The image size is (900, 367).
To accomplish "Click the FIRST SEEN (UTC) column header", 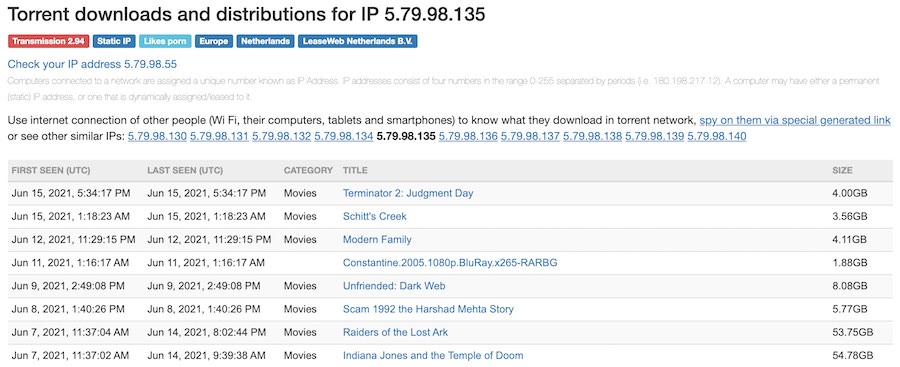I will click(51, 171).
